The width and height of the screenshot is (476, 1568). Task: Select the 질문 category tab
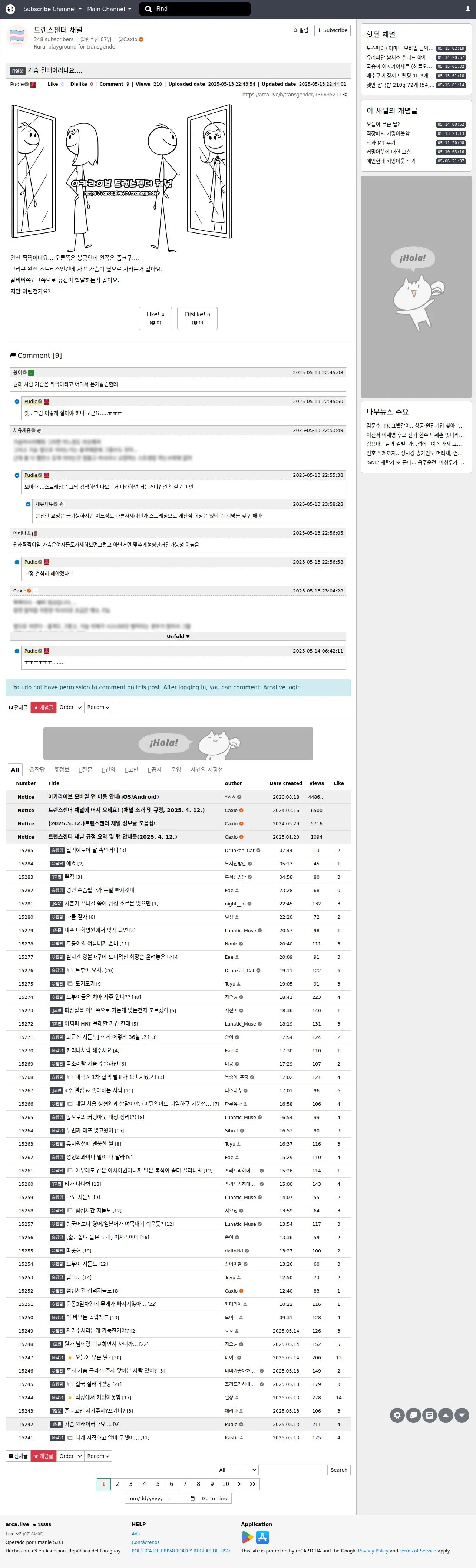tap(85, 770)
